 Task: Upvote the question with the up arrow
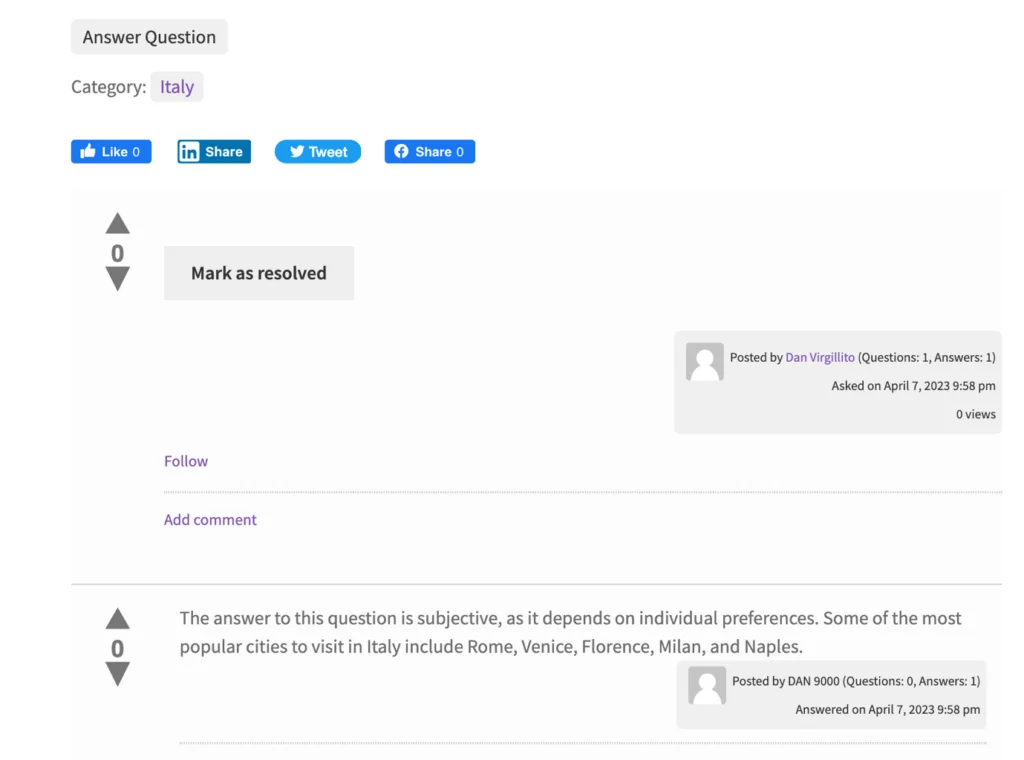click(118, 224)
